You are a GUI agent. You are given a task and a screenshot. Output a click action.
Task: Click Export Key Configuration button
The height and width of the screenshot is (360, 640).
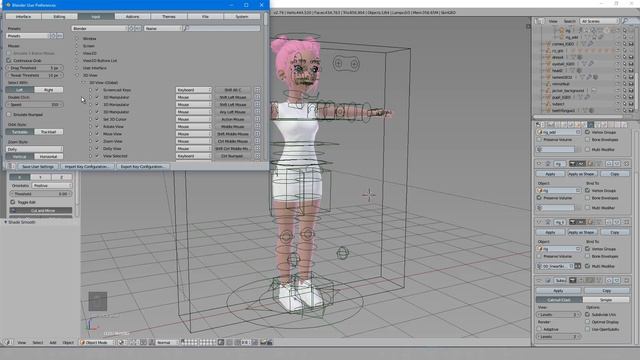(142, 167)
